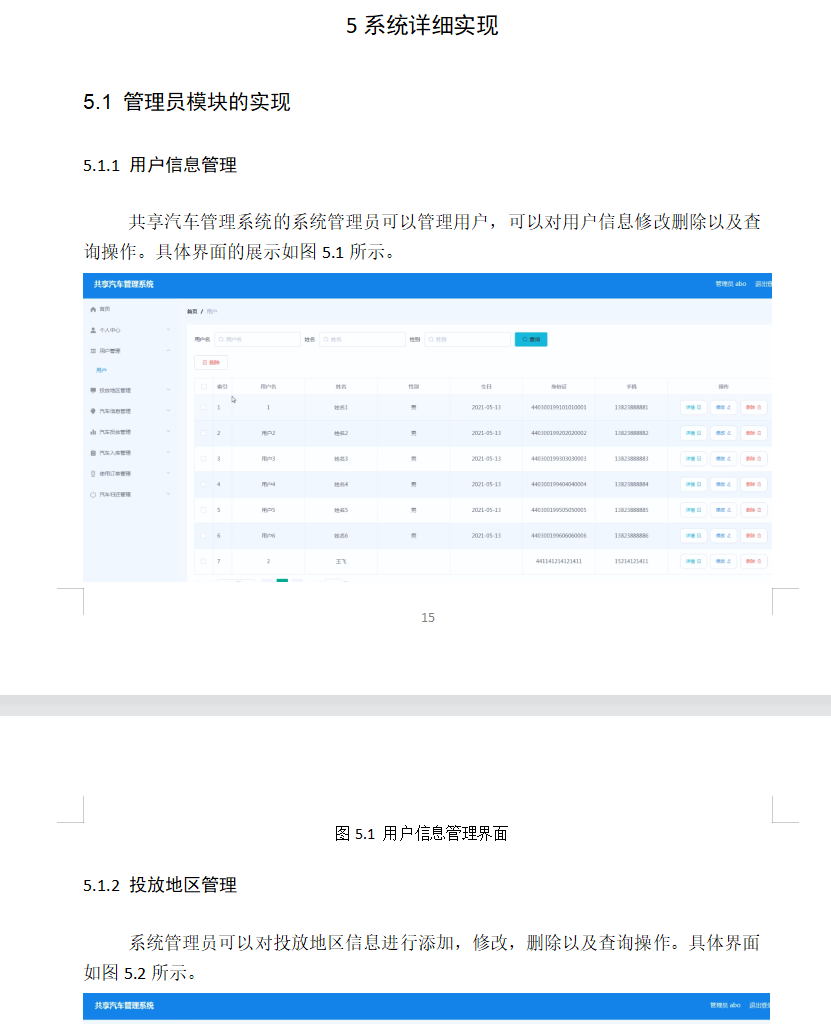The image size is (831, 1024).
Task: Click the 汽车信息管理 location pin icon
Action: tap(94, 409)
